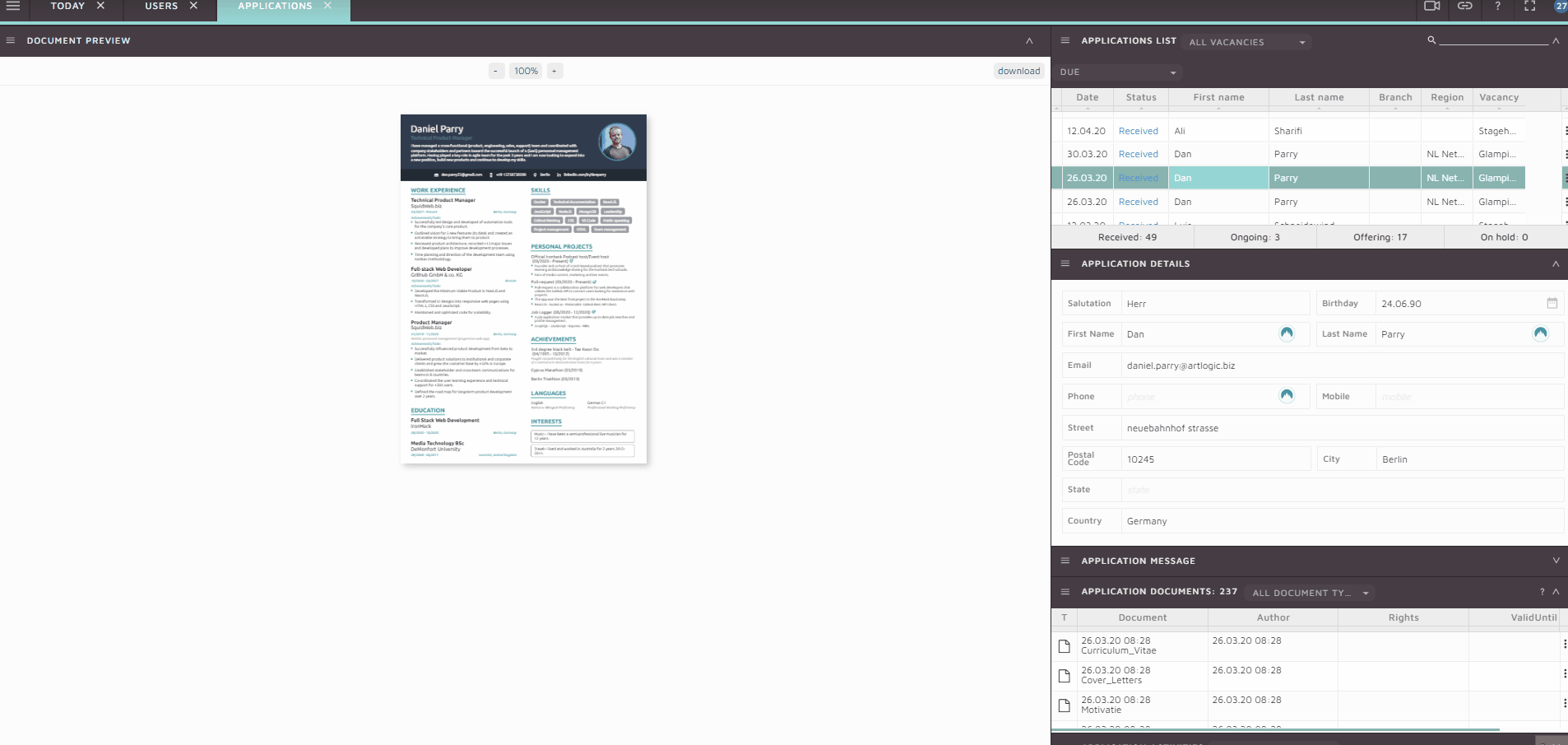Screen dimensions: 1568x745
Task: Open the Applications List panel menu icon
Action: pos(1065,40)
